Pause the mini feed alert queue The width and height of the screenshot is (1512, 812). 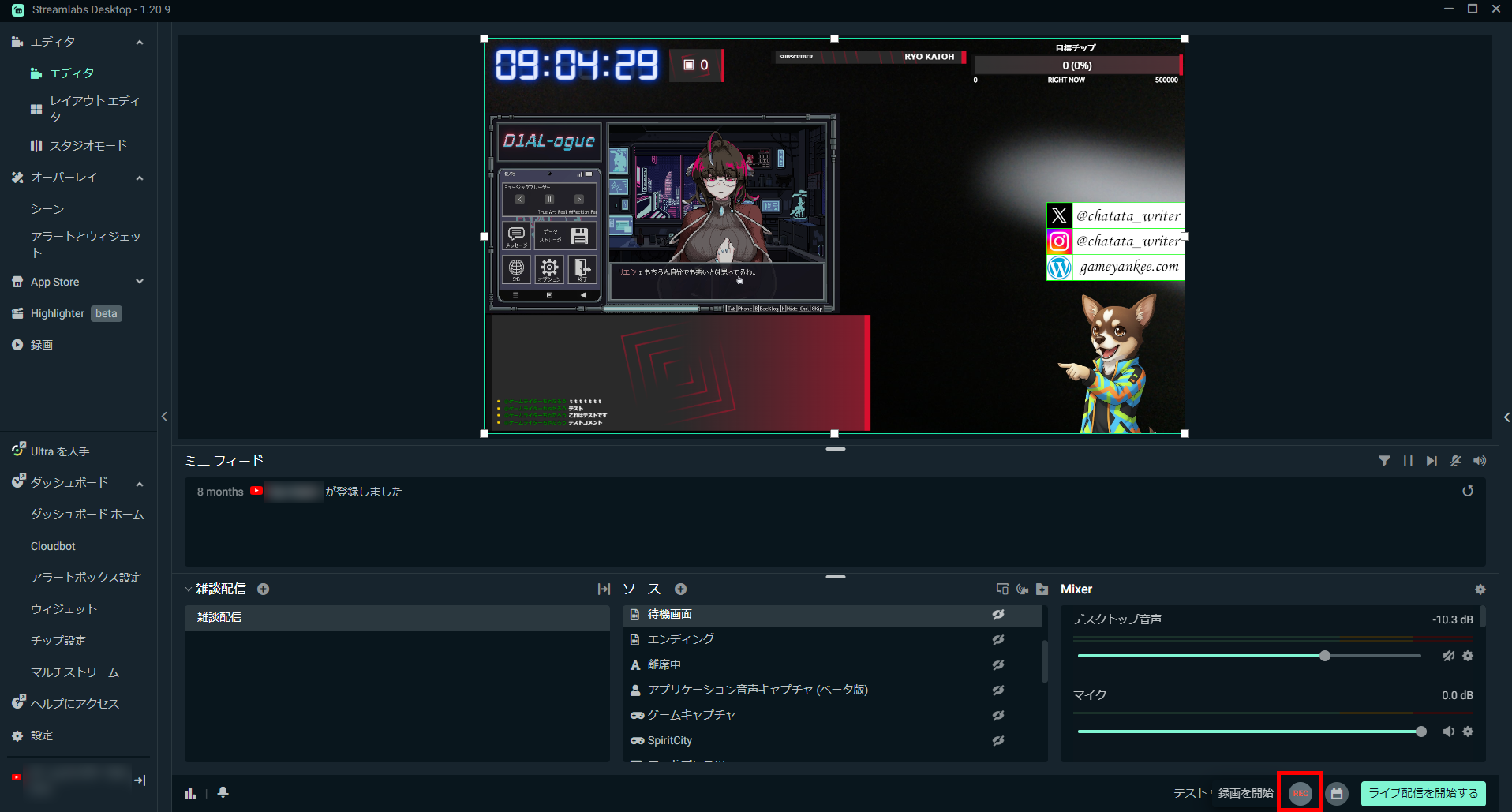point(1408,461)
